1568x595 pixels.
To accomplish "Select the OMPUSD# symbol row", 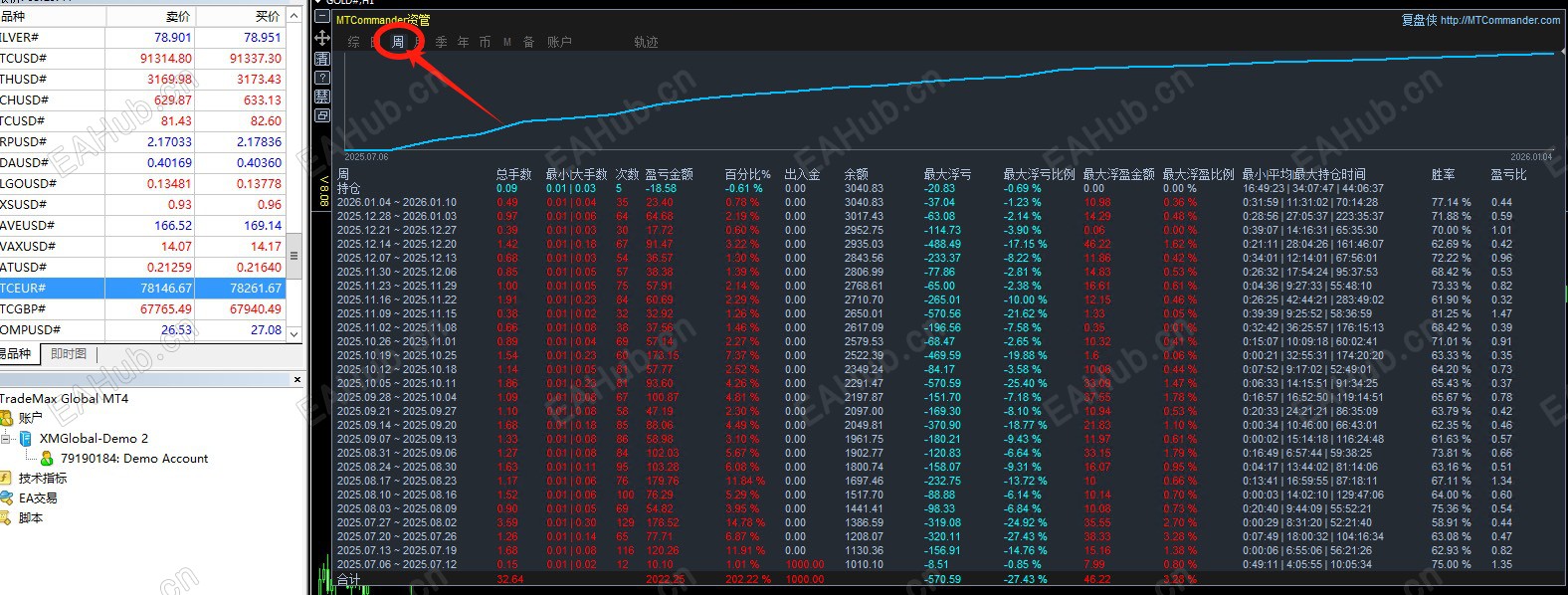I will click(x=142, y=330).
